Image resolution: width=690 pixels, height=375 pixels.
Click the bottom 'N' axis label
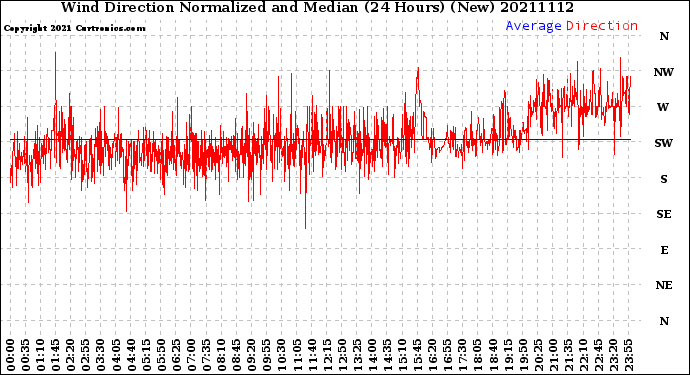tap(664, 321)
